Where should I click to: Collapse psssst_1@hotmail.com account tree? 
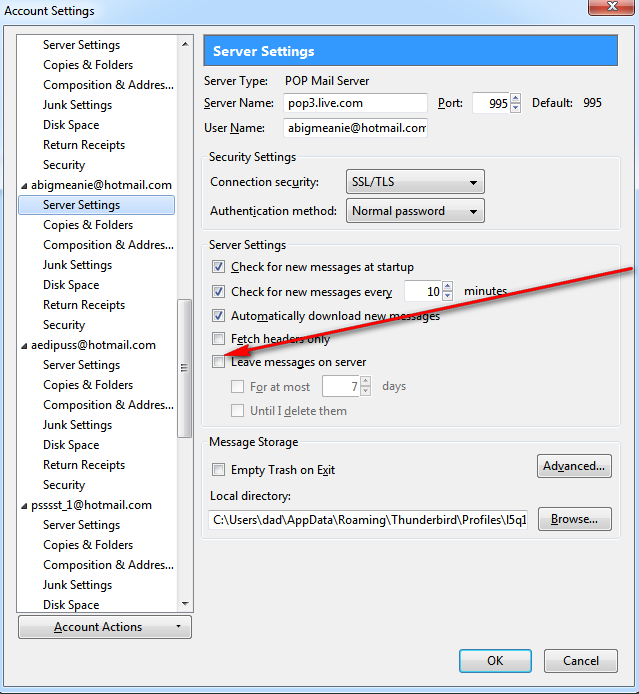[24, 506]
